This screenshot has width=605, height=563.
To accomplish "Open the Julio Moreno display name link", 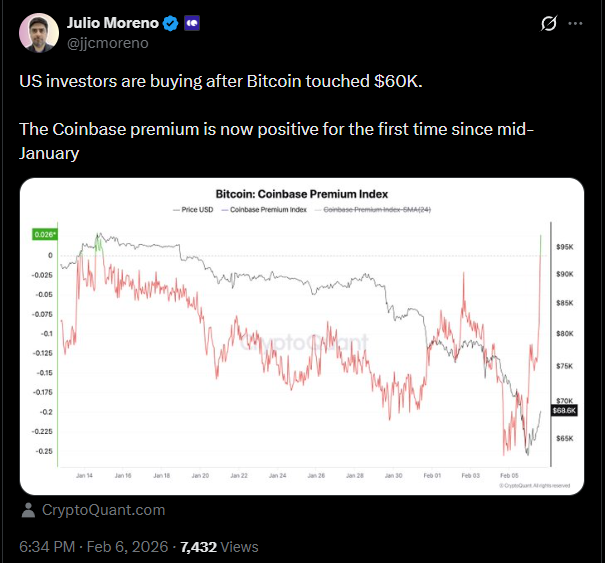I will coord(110,23).
